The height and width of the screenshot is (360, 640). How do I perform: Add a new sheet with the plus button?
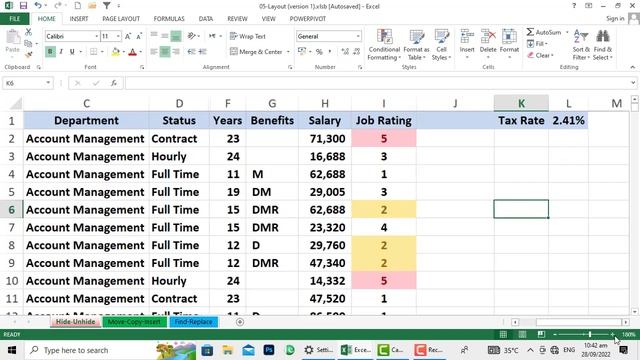(240, 322)
